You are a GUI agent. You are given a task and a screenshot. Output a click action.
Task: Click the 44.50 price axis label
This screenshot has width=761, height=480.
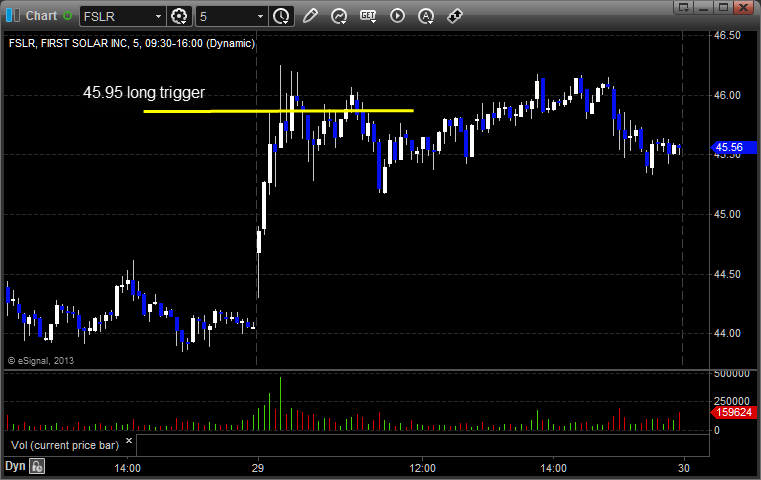[727, 274]
